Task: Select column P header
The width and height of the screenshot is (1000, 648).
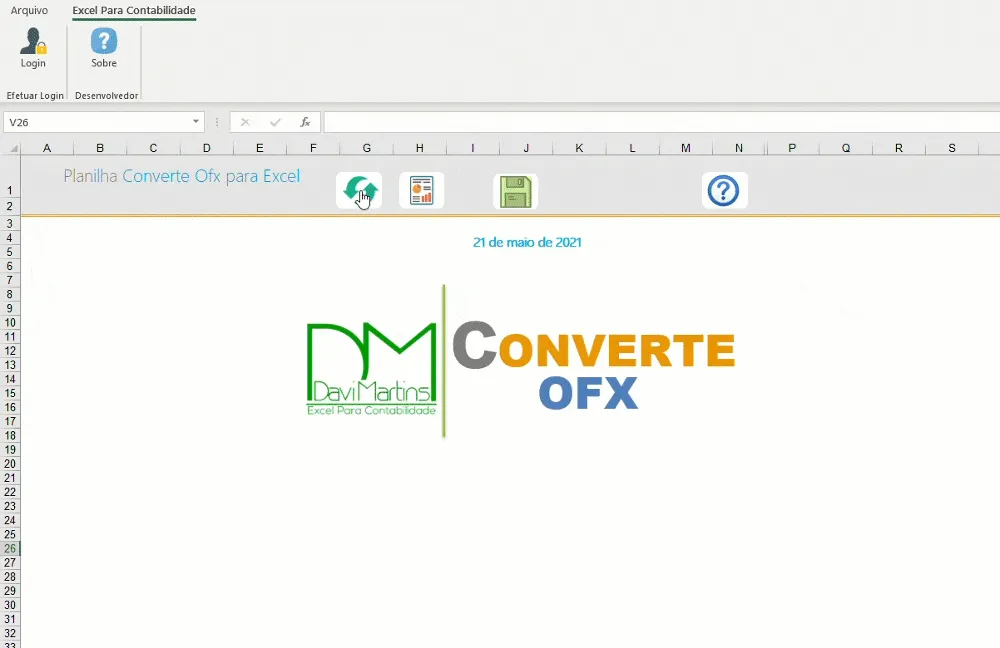Action: pos(792,148)
